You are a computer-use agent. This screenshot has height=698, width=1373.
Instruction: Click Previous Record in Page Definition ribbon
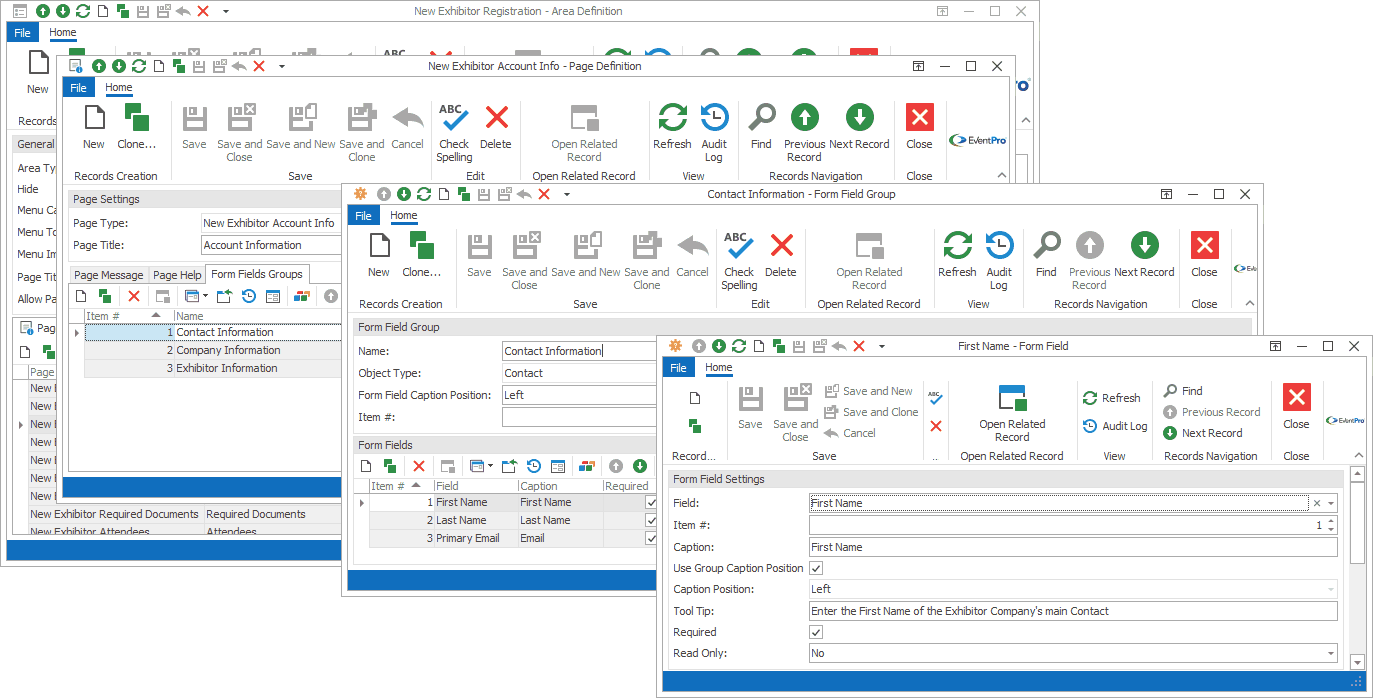[x=804, y=132]
